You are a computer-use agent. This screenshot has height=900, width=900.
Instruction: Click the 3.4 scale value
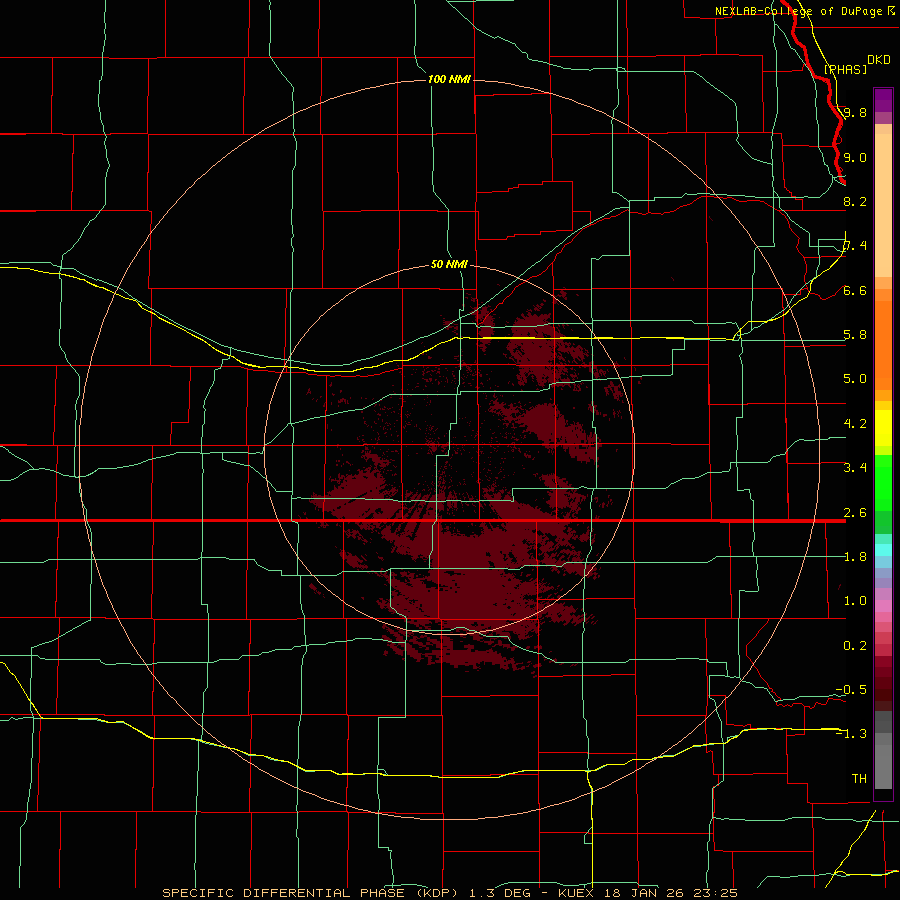coord(855,468)
